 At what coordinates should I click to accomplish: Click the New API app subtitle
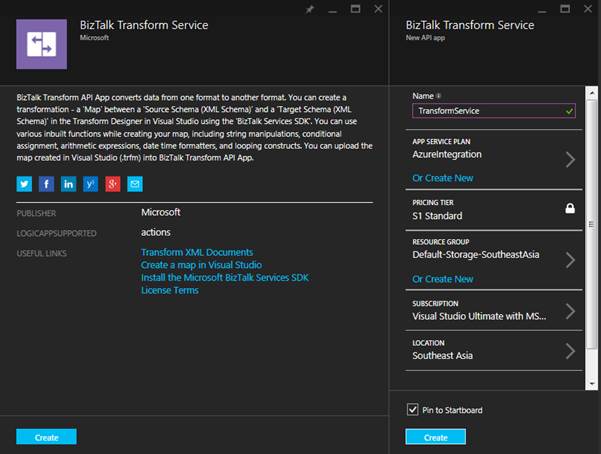click(x=425, y=38)
